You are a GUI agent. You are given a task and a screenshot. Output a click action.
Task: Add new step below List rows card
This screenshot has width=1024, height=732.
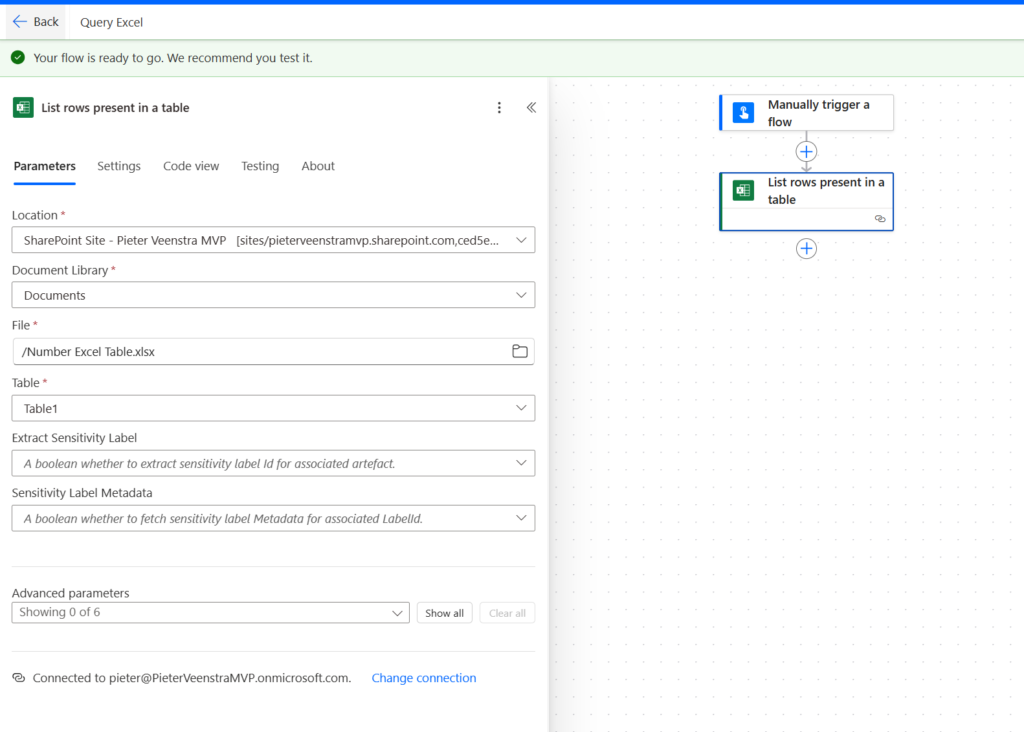(807, 249)
